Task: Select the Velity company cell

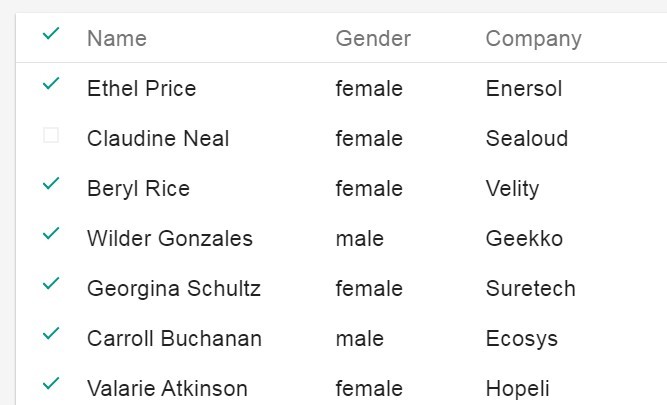Action: [x=512, y=189]
